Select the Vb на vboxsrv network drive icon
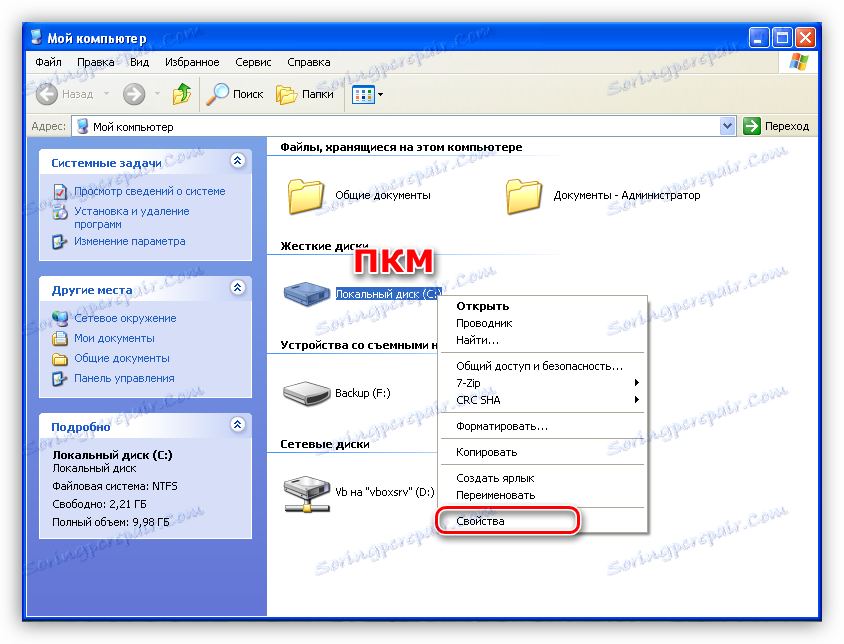Screen dimensions: 844x644 307,493
